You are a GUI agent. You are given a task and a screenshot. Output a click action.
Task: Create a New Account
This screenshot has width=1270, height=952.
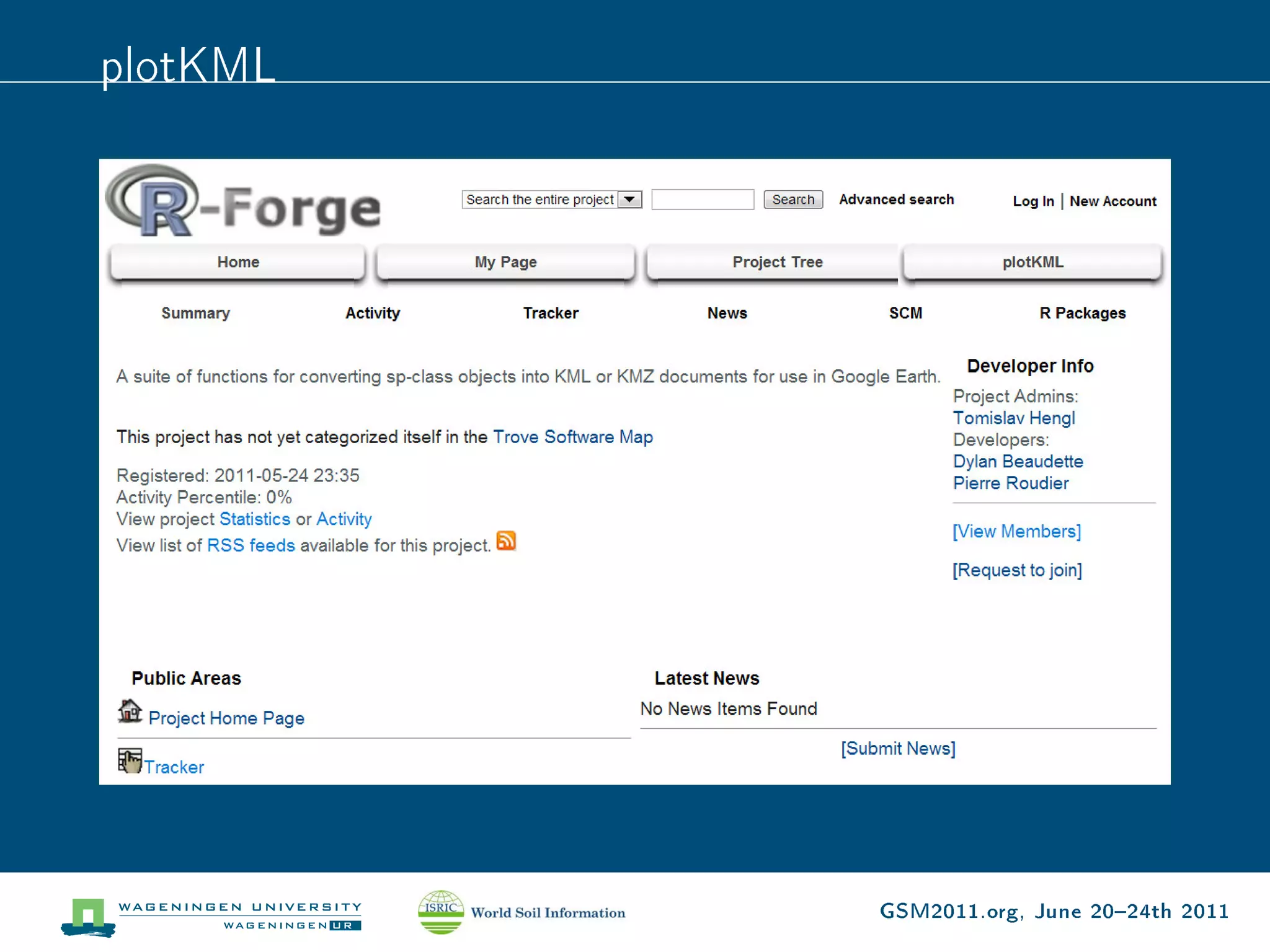pyautogui.click(x=1112, y=201)
